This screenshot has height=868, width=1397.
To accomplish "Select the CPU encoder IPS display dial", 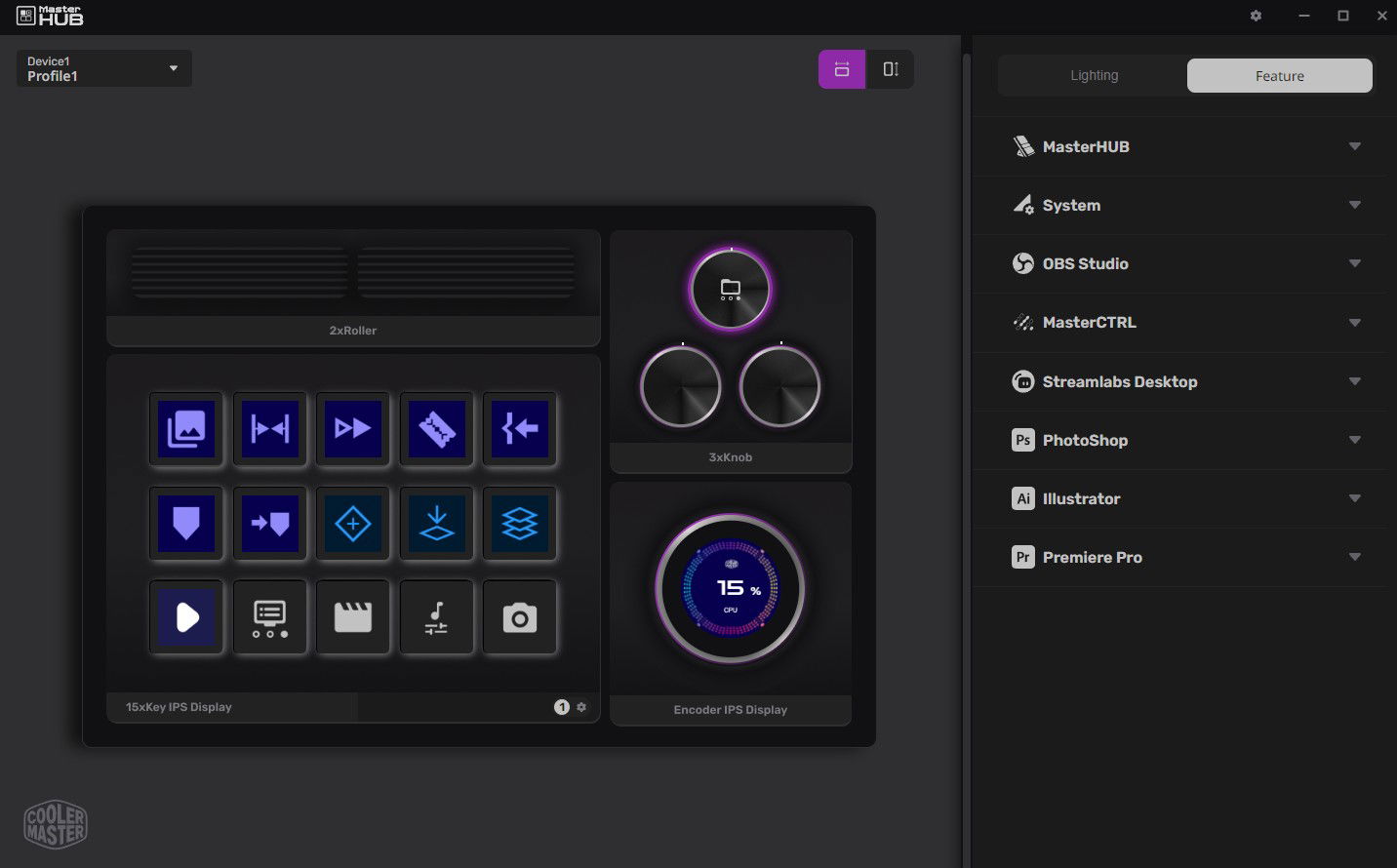I will pyautogui.click(x=730, y=589).
